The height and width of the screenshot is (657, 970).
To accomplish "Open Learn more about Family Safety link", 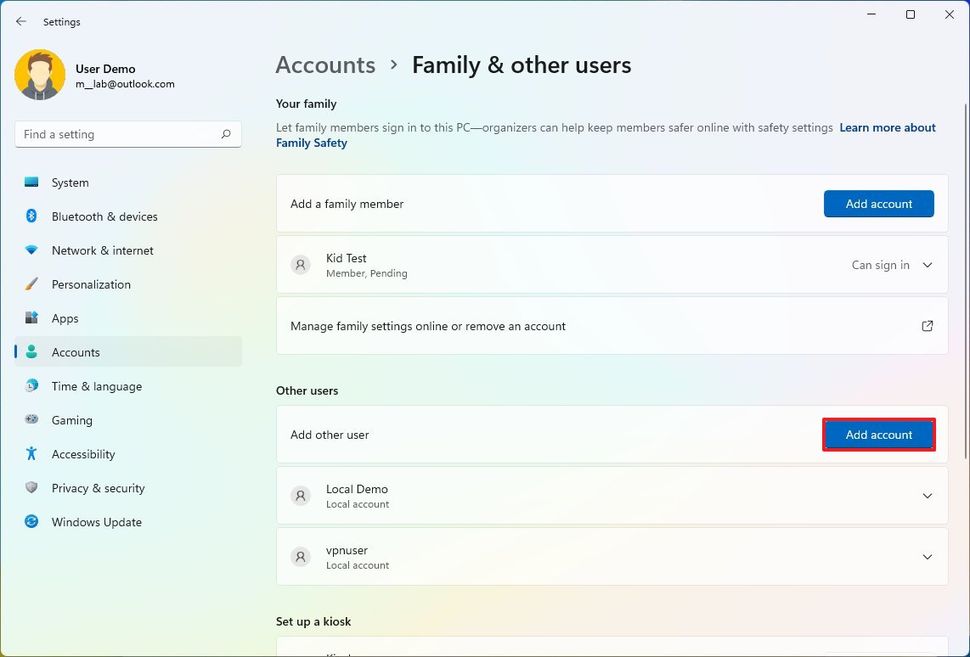I will pyautogui.click(x=887, y=128).
